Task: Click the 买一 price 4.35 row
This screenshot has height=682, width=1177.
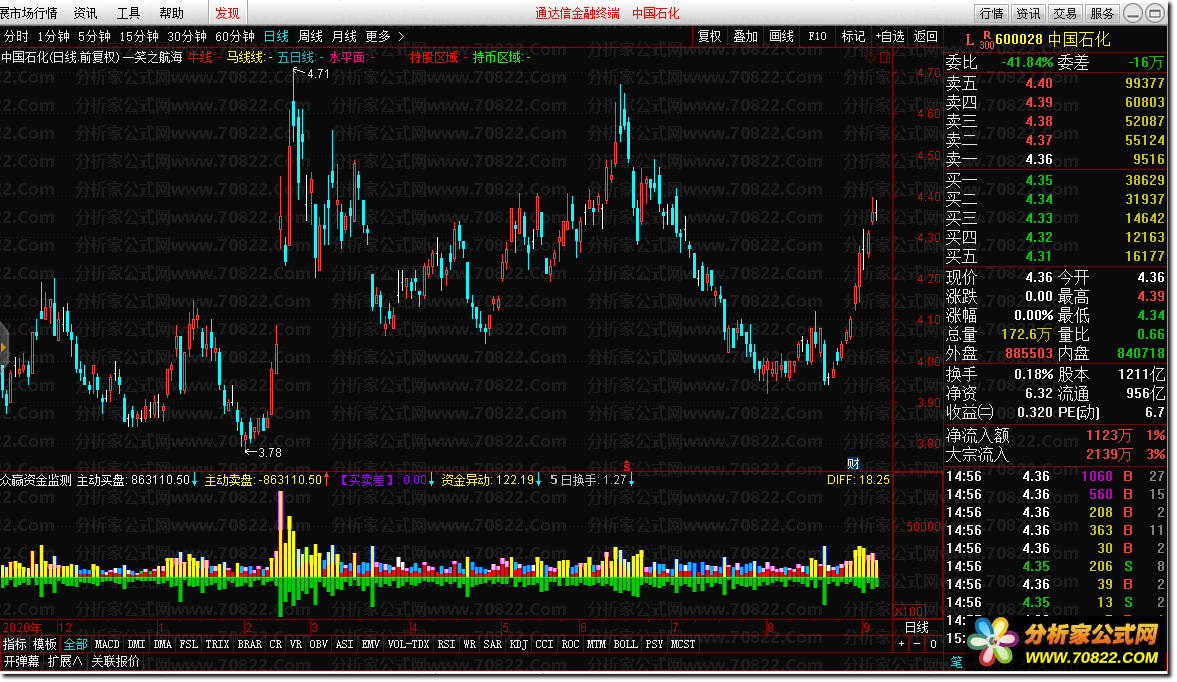Action: tap(1055, 180)
